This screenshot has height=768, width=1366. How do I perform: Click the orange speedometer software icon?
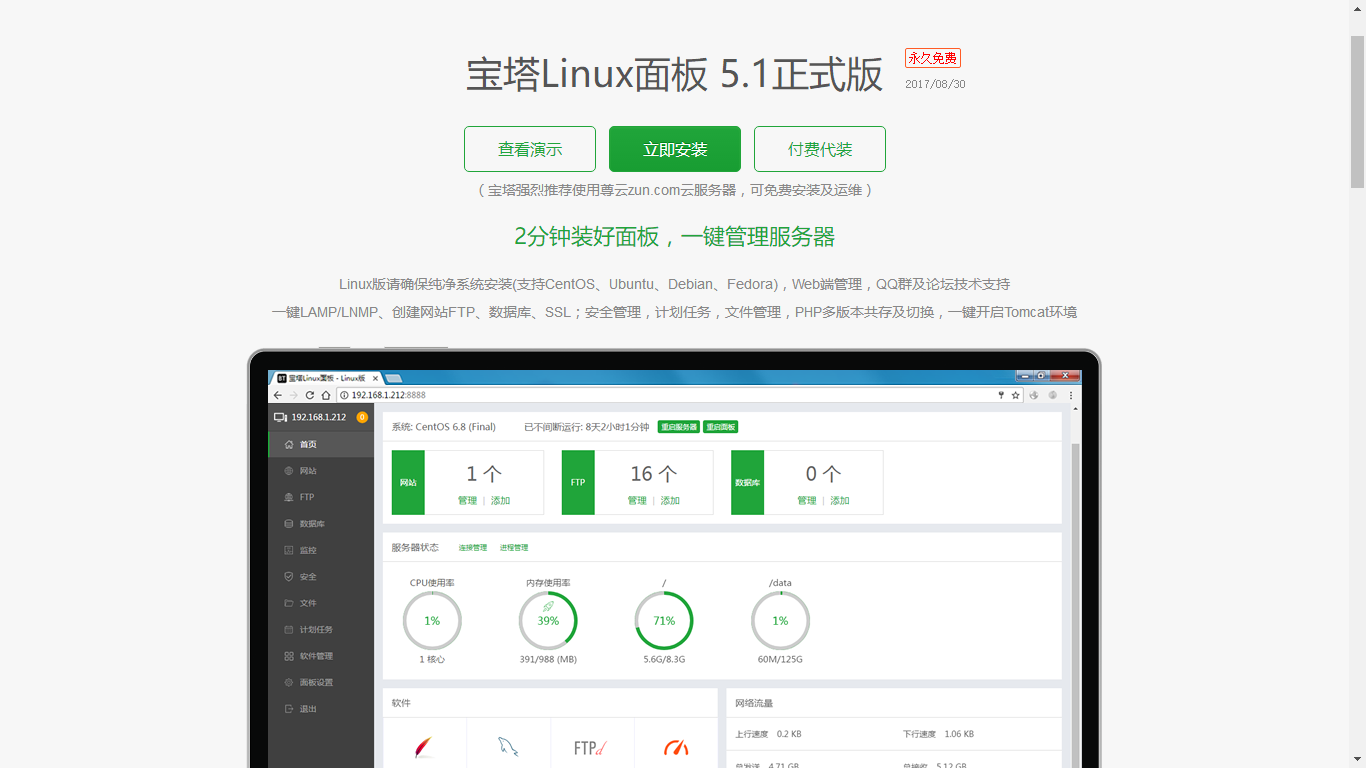pos(676,747)
